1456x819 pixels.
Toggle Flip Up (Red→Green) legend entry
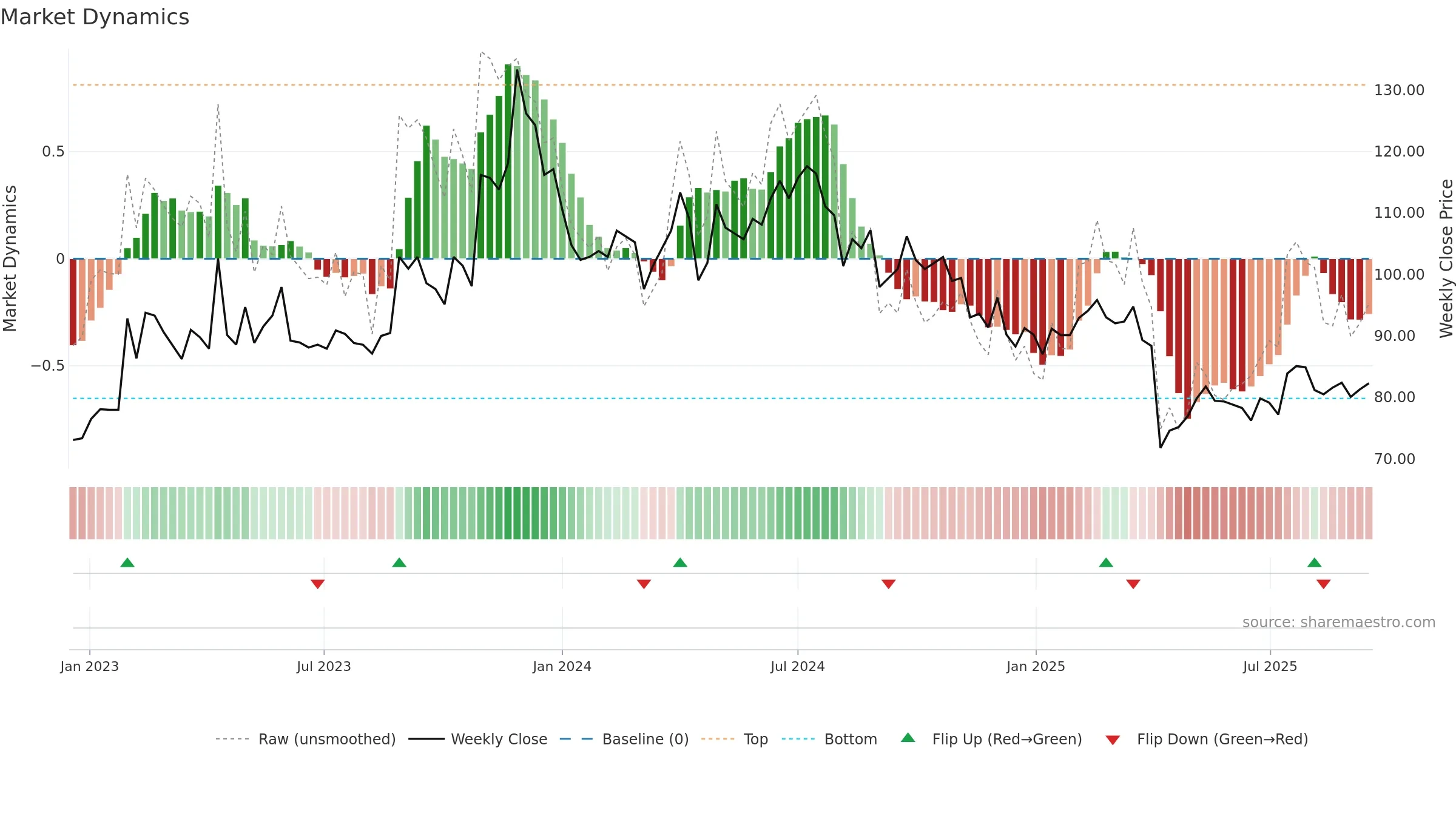(x=991, y=739)
